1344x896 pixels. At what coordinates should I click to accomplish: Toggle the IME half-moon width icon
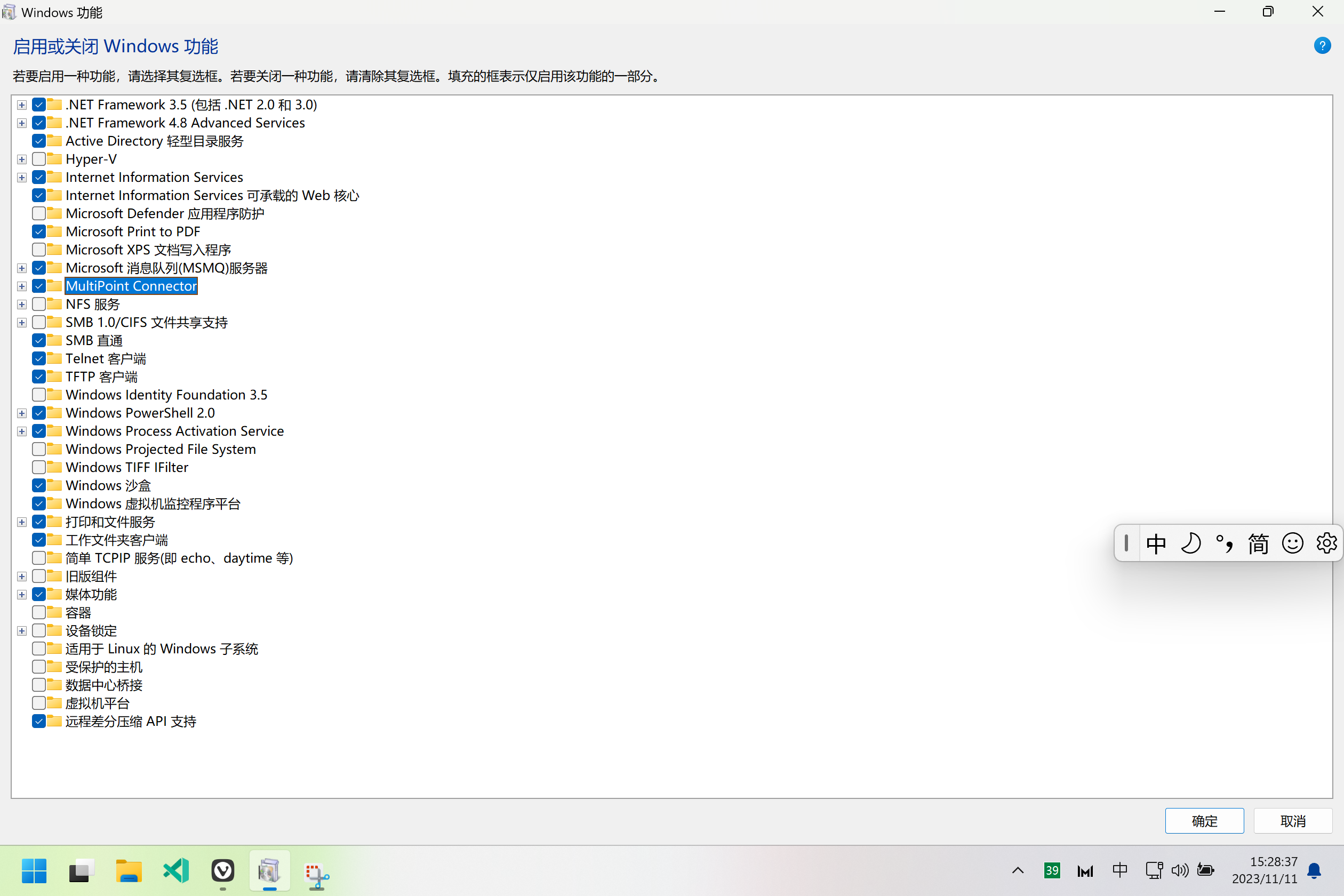tap(1190, 543)
